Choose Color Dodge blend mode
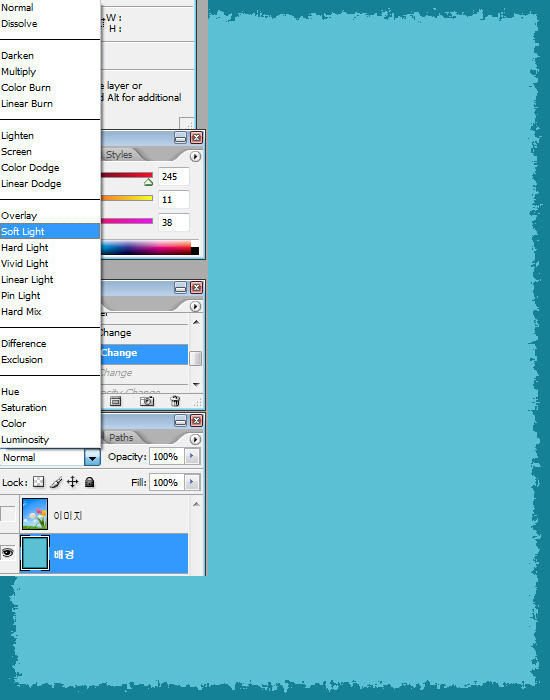This screenshot has width=550, height=700. click(x=30, y=167)
